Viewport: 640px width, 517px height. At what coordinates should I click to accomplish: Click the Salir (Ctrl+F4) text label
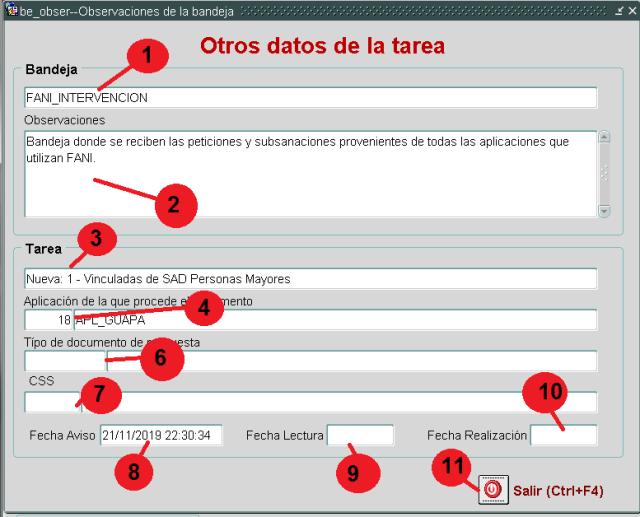pos(558,491)
